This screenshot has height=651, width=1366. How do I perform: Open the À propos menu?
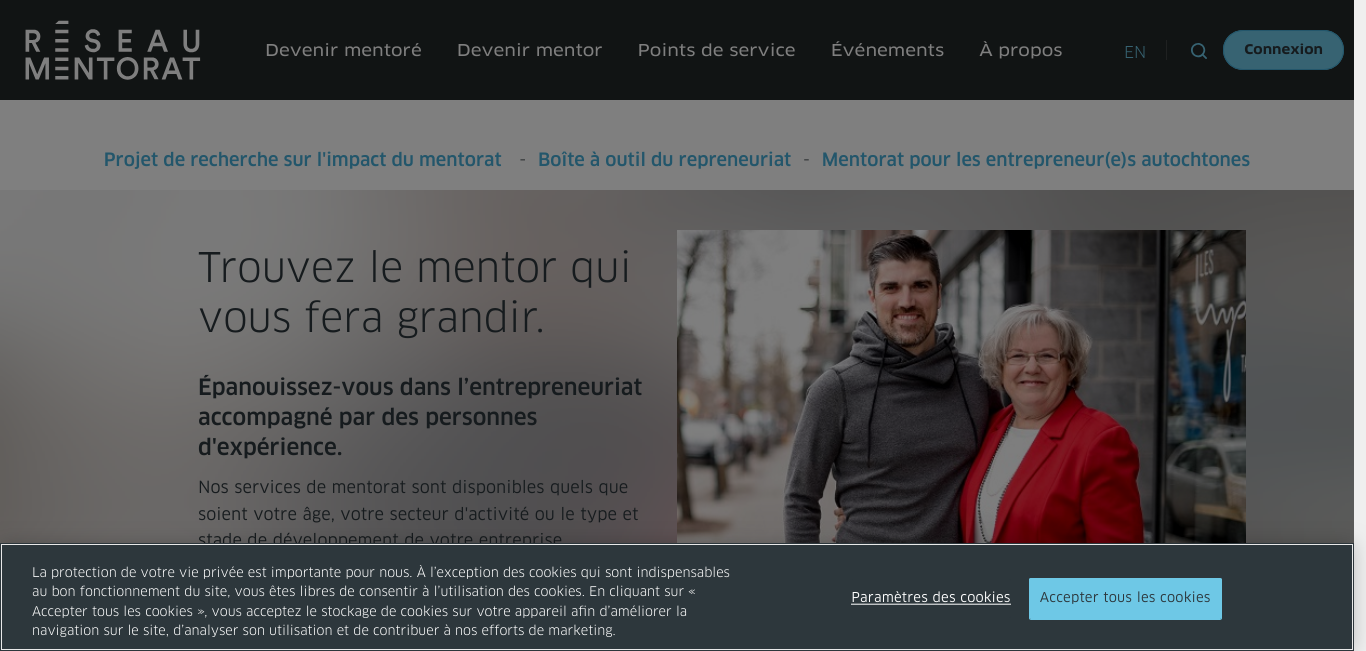pos(1020,50)
